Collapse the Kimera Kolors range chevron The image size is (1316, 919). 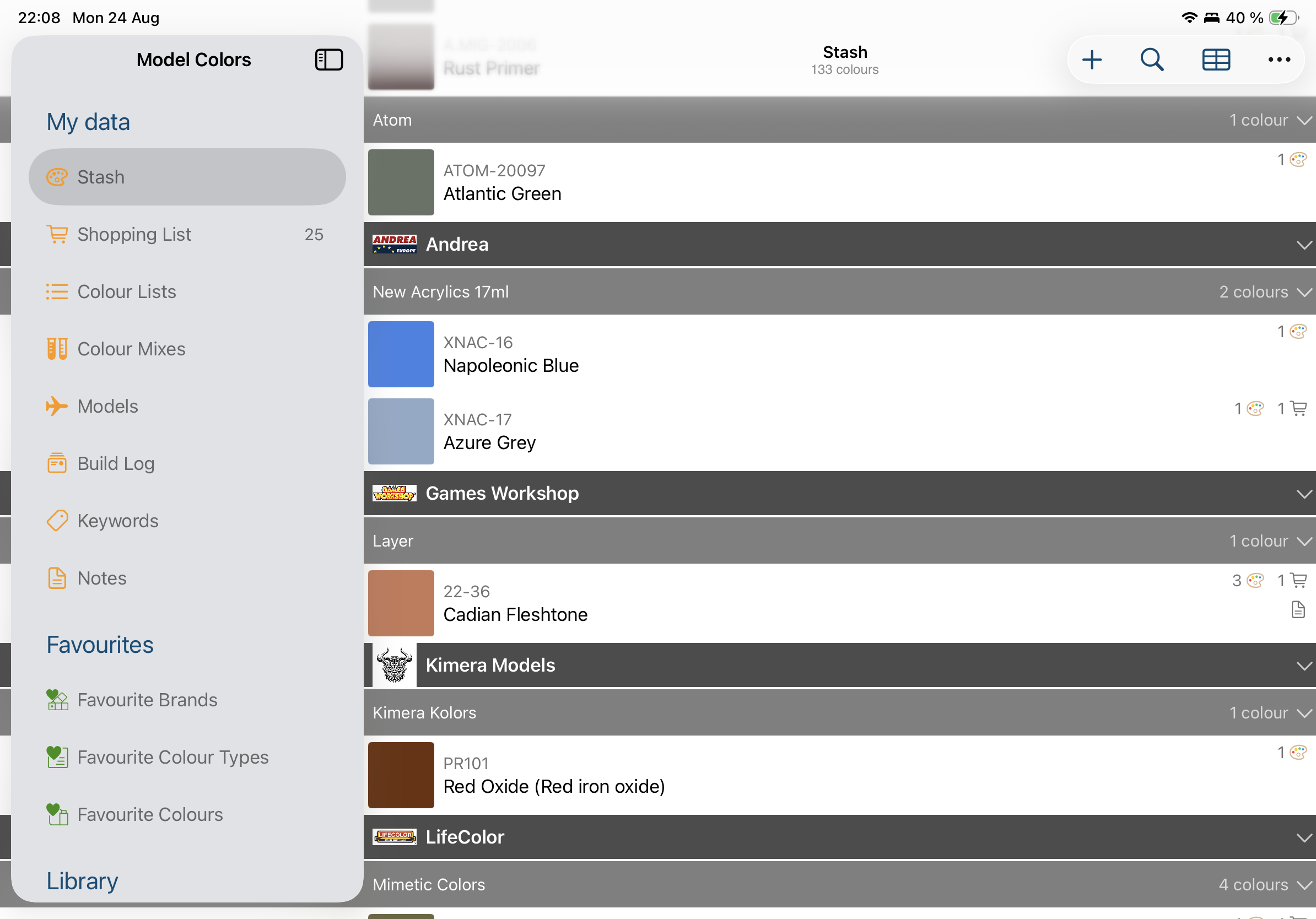click(x=1304, y=713)
